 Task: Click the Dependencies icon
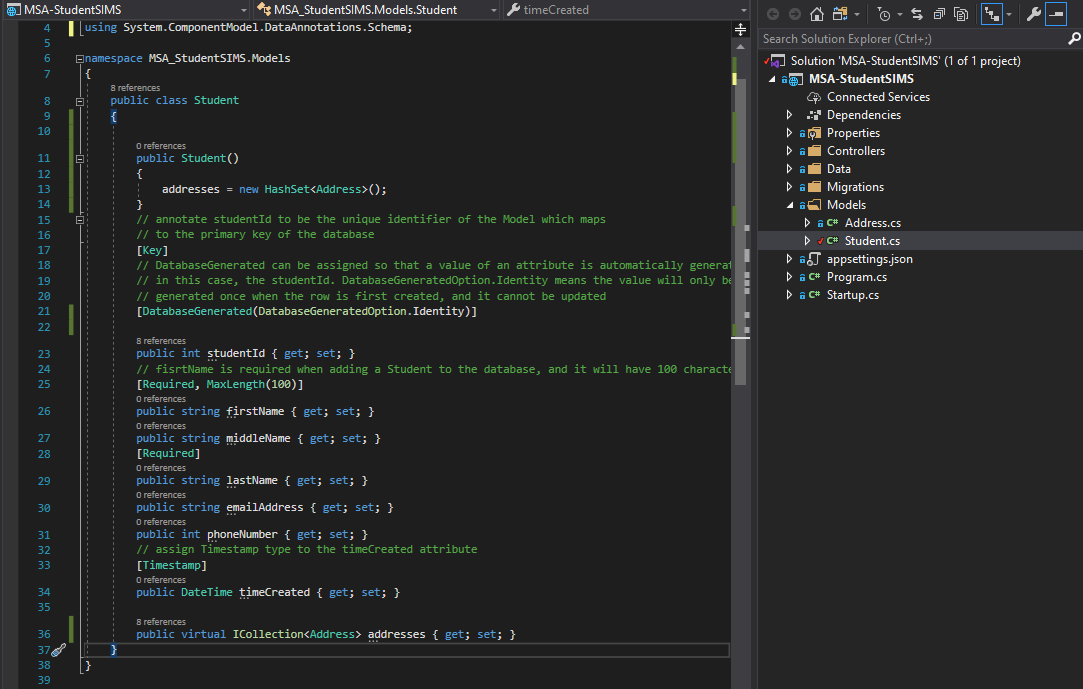814,115
